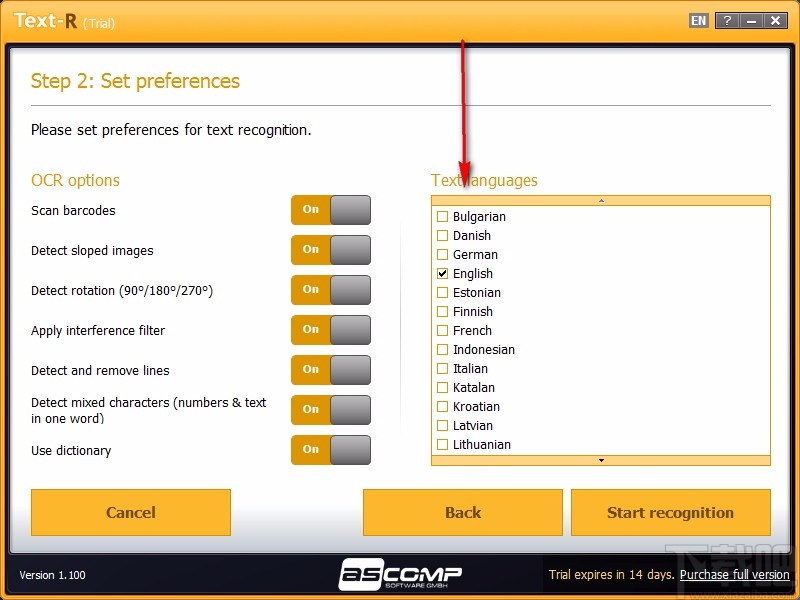Click the ASCOMP Software logo

(x=400, y=574)
